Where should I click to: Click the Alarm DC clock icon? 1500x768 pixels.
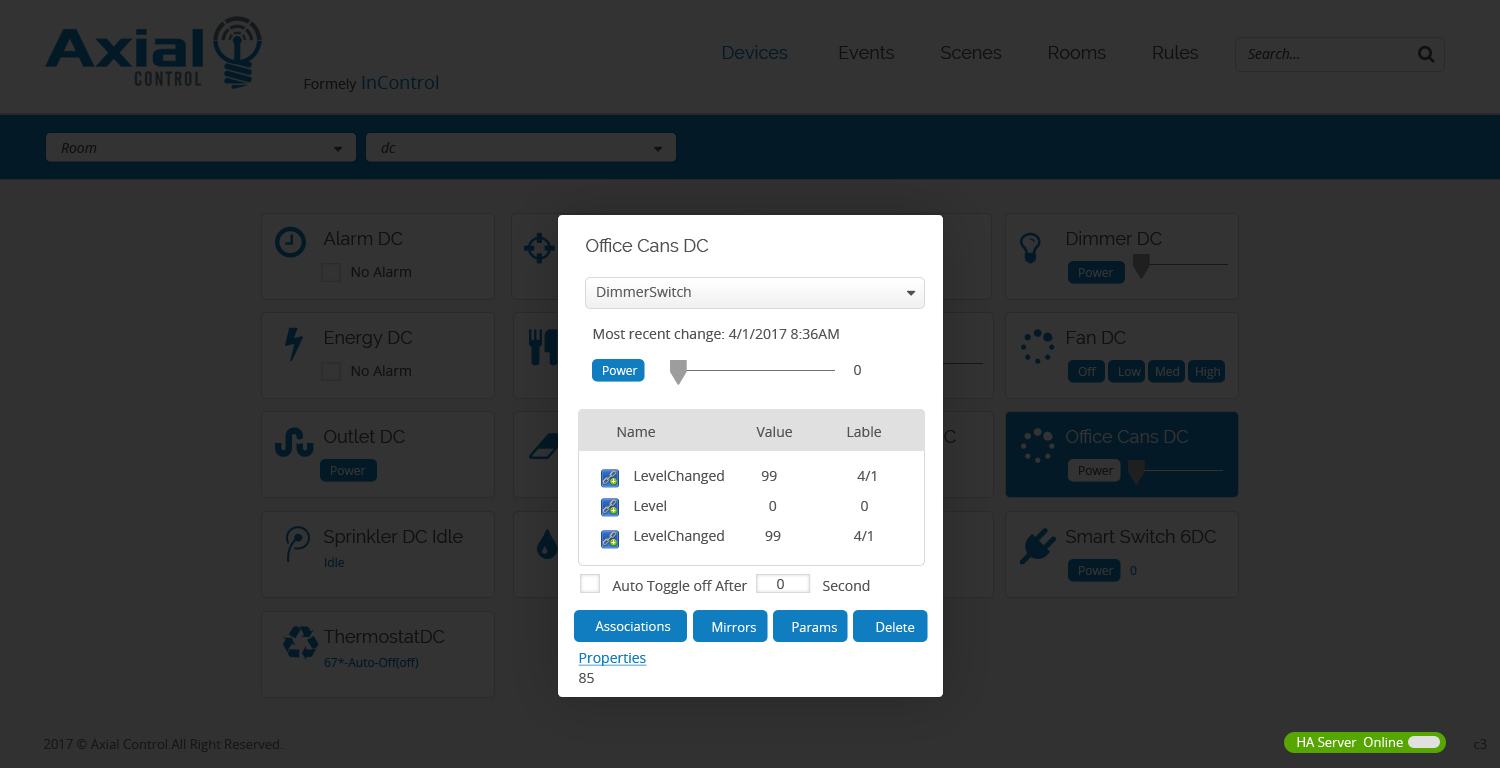point(290,243)
